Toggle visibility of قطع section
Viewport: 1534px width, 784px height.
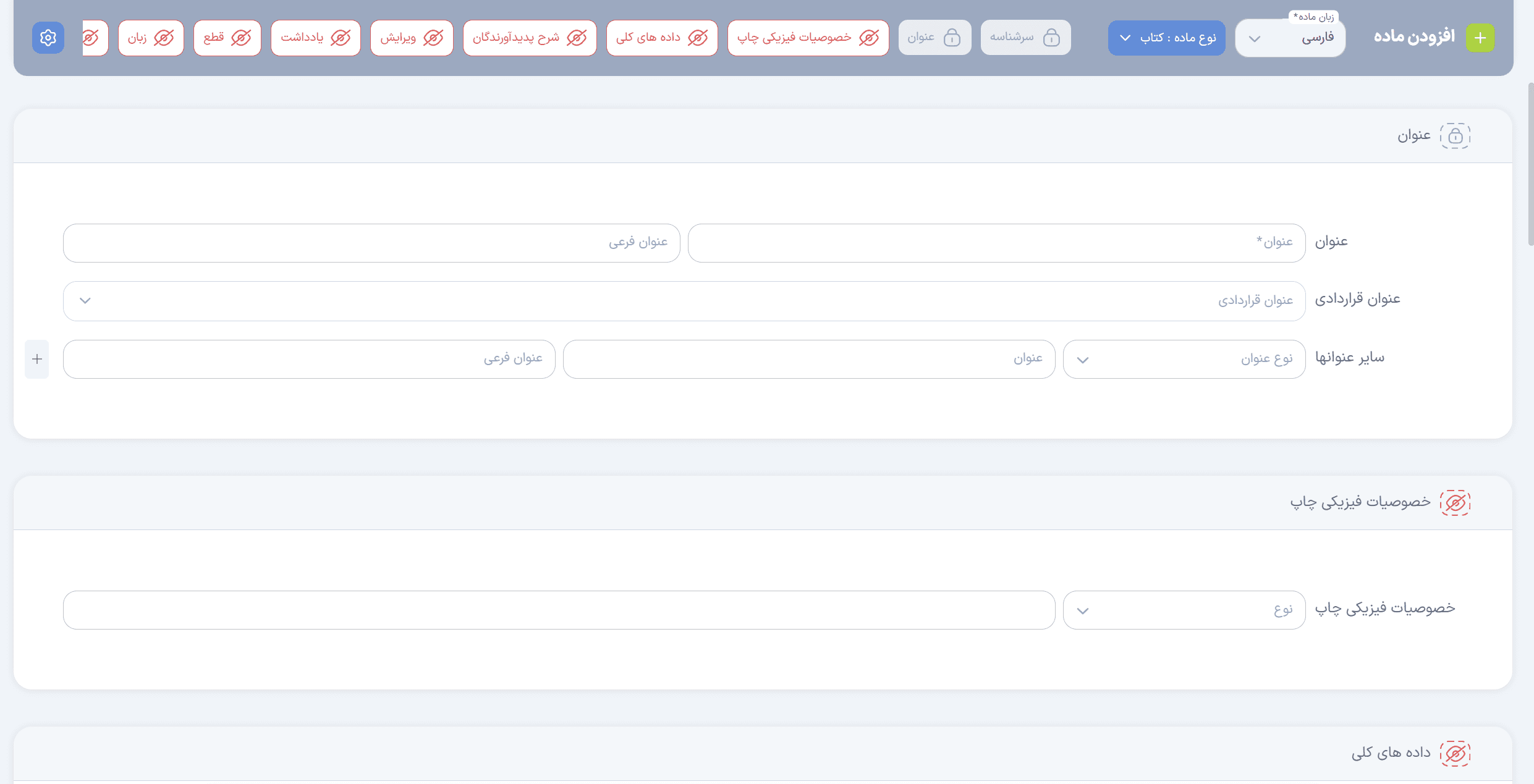pyautogui.click(x=240, y=37)
